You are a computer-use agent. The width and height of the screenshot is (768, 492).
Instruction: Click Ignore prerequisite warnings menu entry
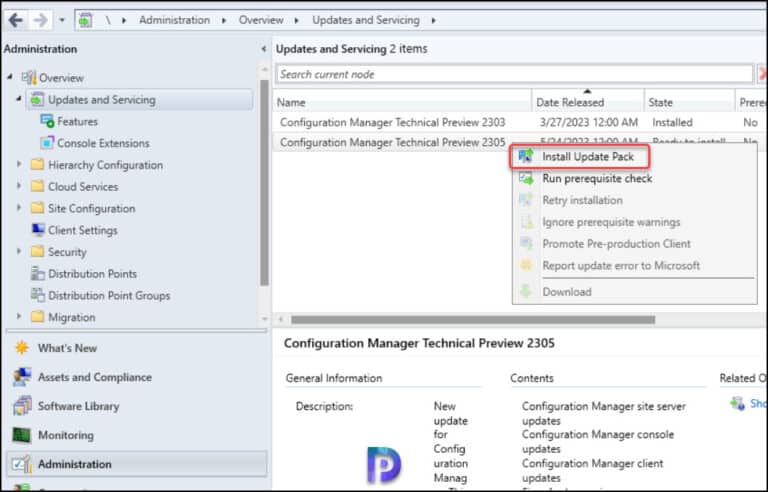[611, 222]
